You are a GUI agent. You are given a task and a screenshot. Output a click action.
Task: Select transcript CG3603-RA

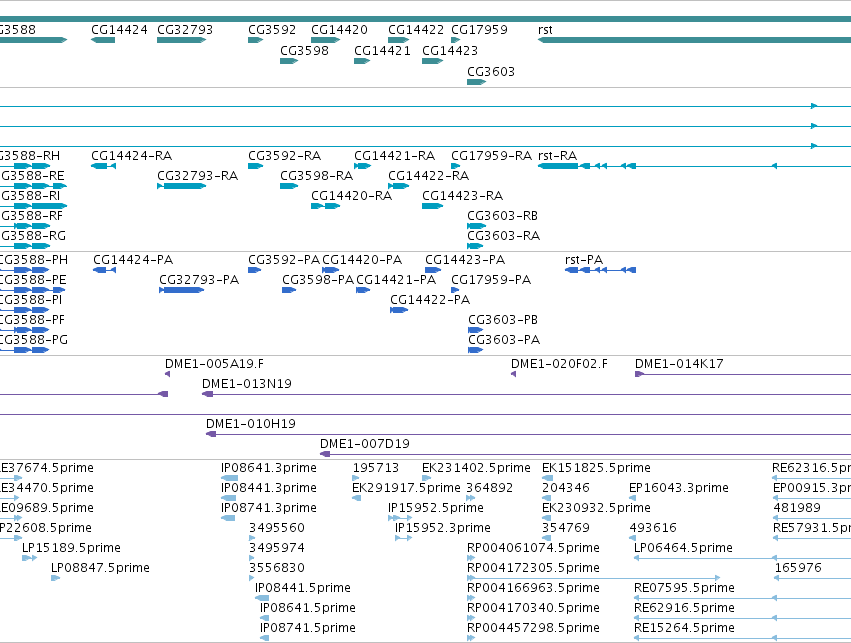click(x=504, y=236)
